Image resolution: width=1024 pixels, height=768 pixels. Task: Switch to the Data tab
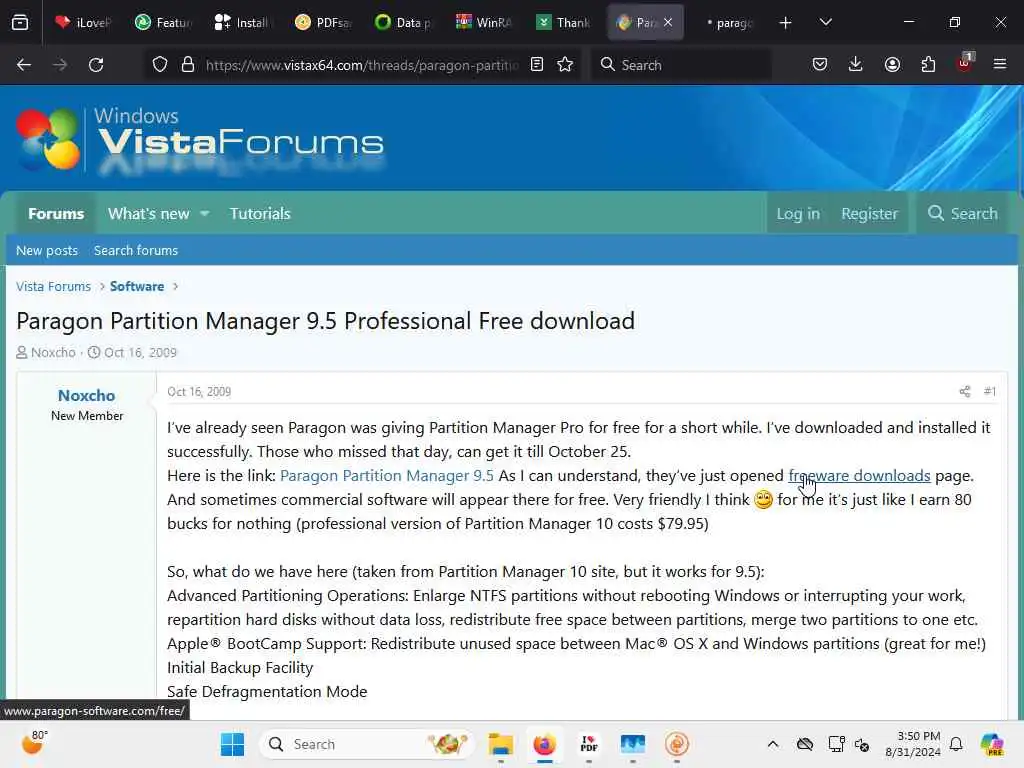403,22
